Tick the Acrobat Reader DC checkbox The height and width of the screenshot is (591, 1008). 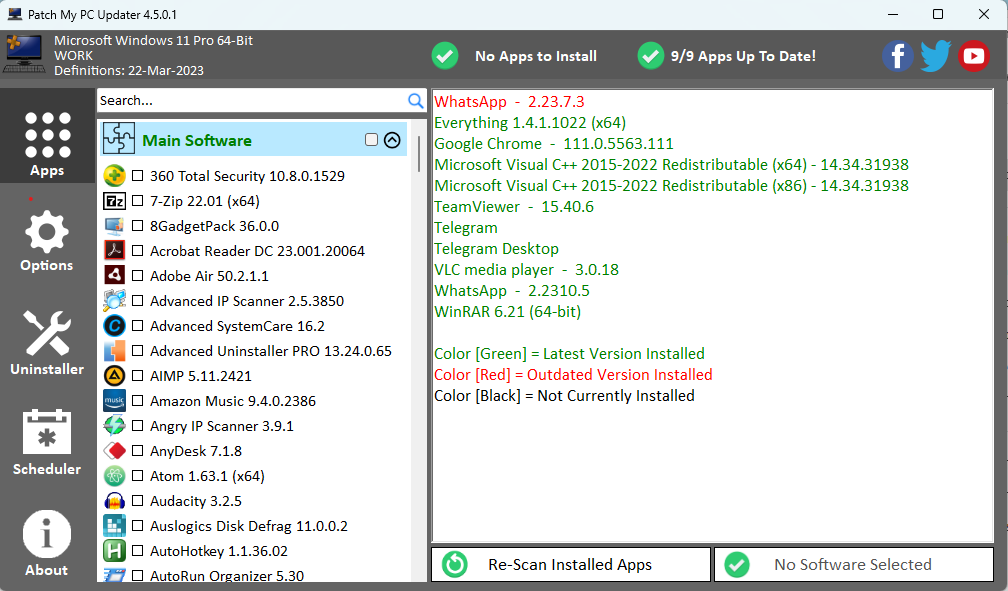[x=138, y=251]
